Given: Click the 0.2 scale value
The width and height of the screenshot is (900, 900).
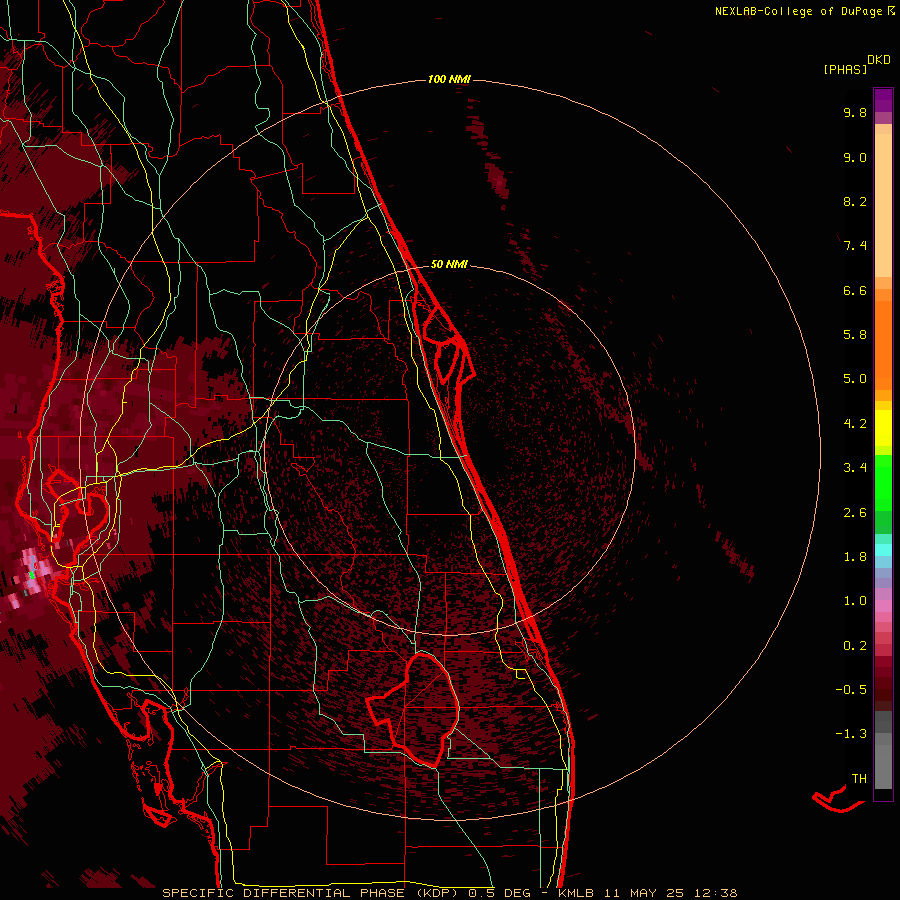Looking at the screenshot, I should click(855, 646).
